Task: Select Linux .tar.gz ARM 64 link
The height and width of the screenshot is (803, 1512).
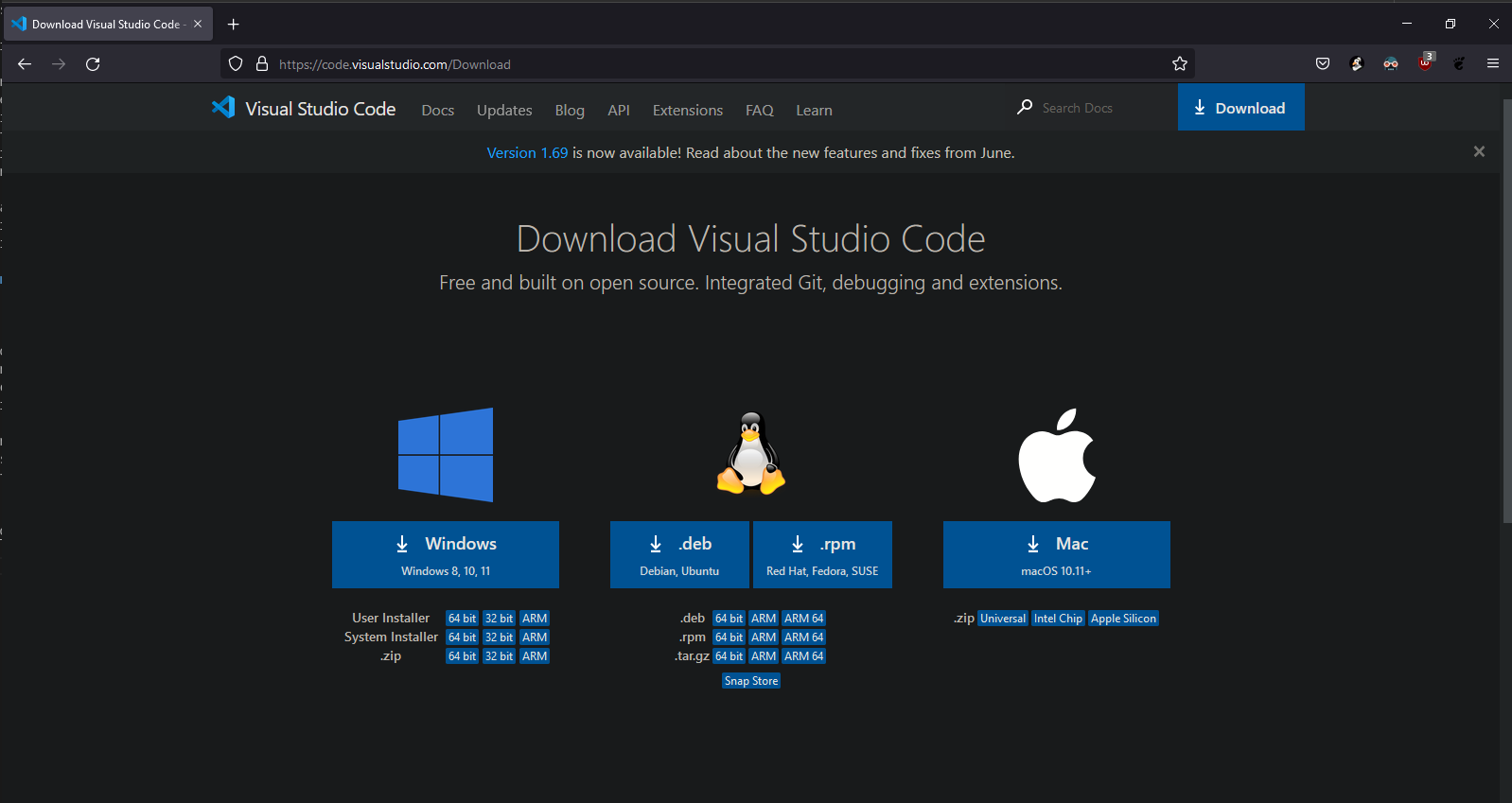Action: pos(804,656)
